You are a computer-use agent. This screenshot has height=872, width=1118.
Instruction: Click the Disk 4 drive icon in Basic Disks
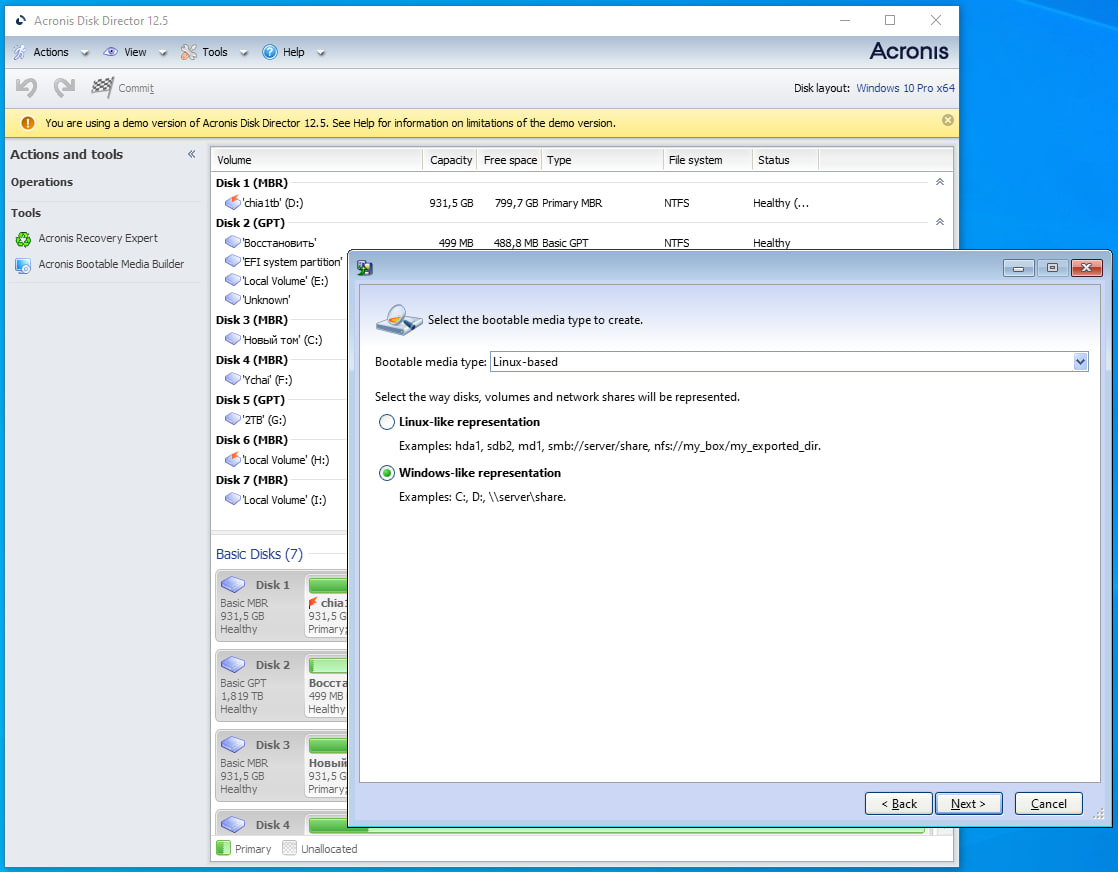click(233, 824)
